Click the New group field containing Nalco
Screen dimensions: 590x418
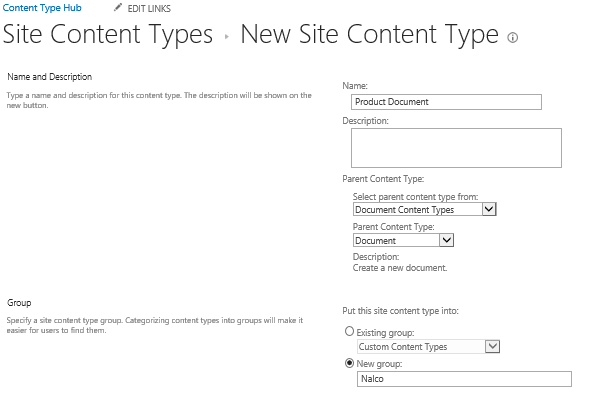(464, 378)
